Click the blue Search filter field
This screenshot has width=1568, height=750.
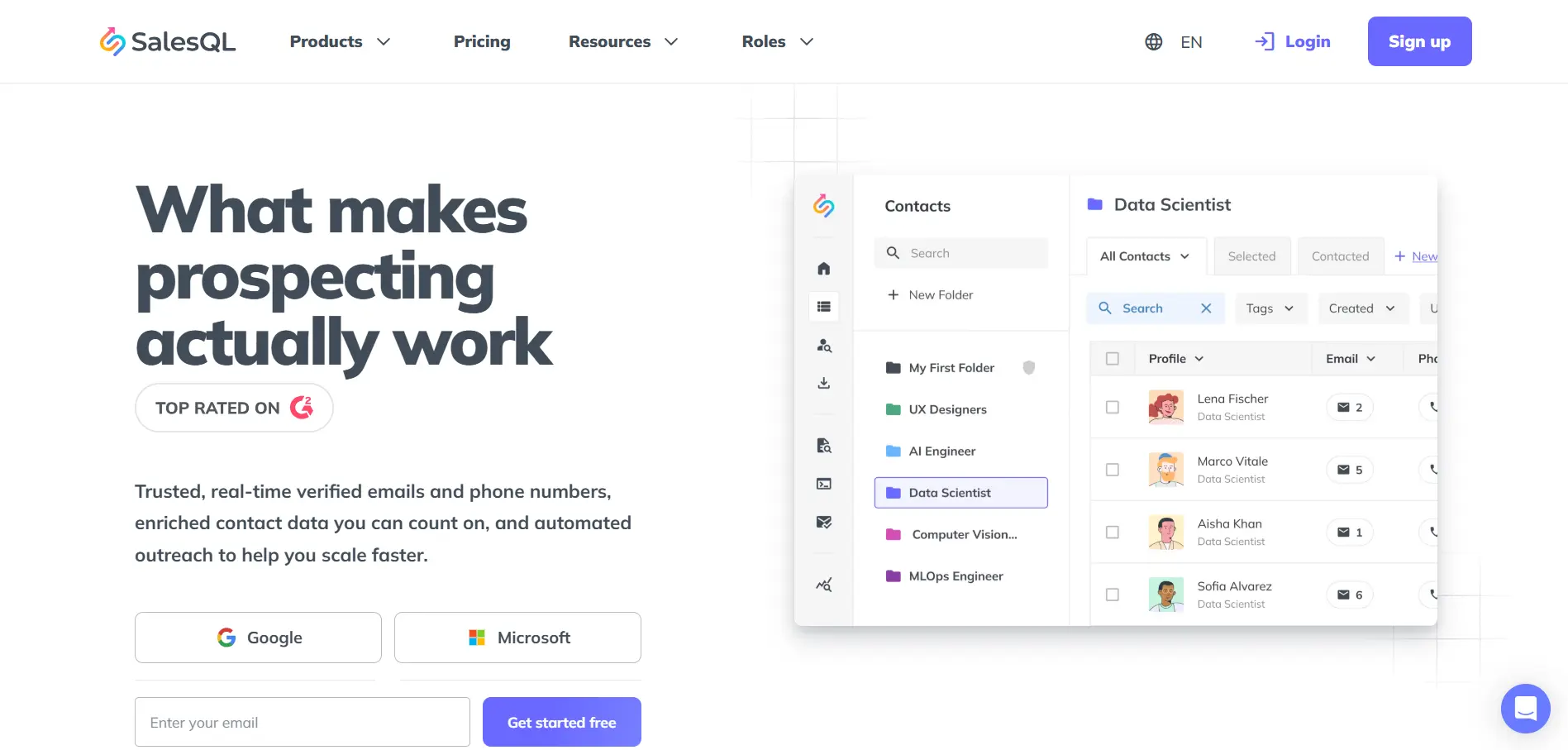pyautogui.click(x=1156, y=308)
